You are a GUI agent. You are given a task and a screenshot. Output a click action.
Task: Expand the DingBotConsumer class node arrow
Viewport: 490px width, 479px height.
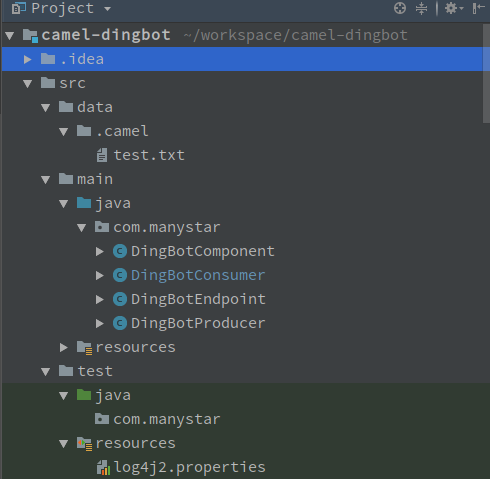click(x=100, y=275)
